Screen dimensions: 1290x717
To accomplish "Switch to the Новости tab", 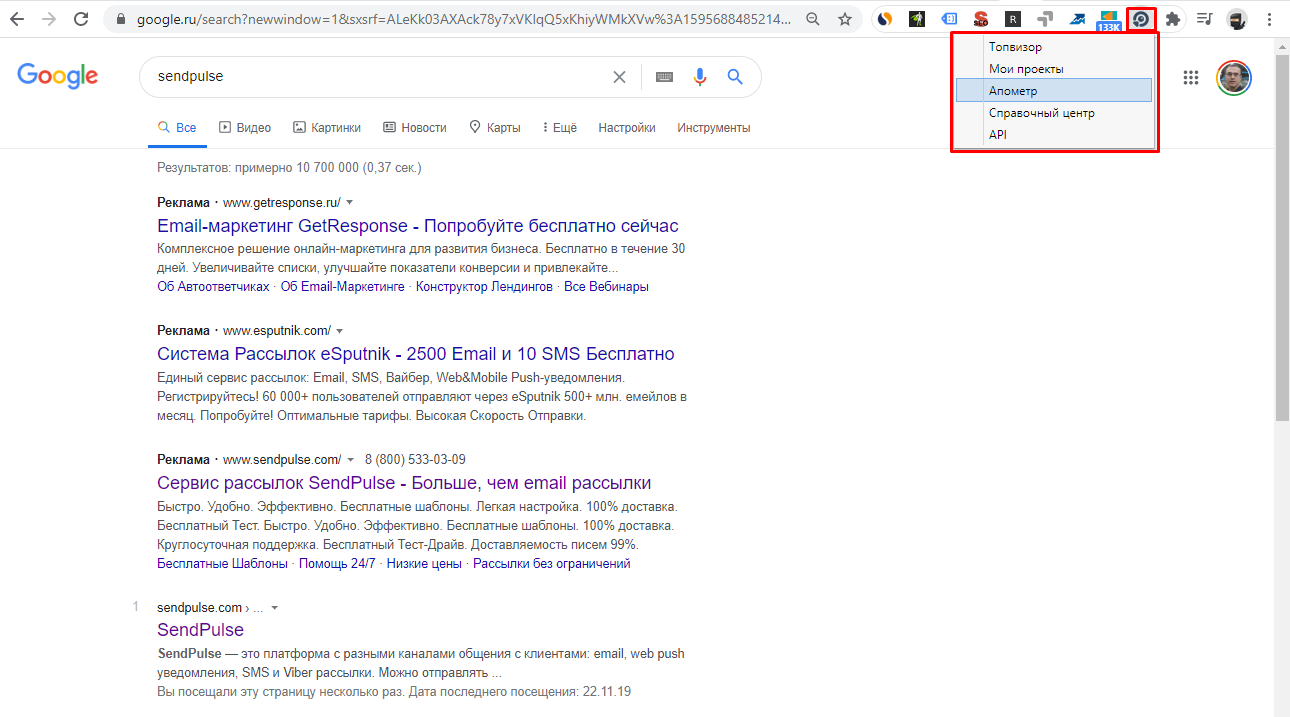I will [x=415, y=128].
